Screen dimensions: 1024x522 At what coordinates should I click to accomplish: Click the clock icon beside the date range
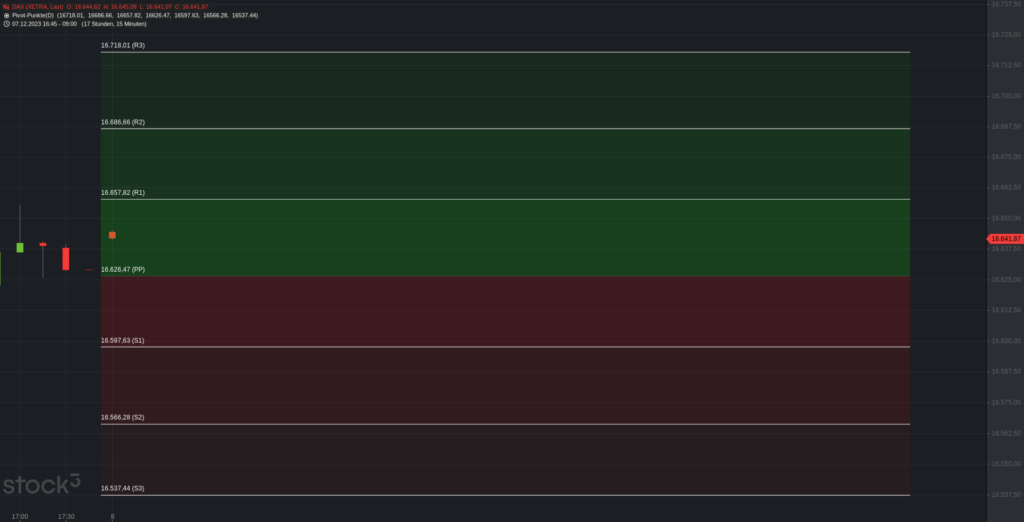6,24
